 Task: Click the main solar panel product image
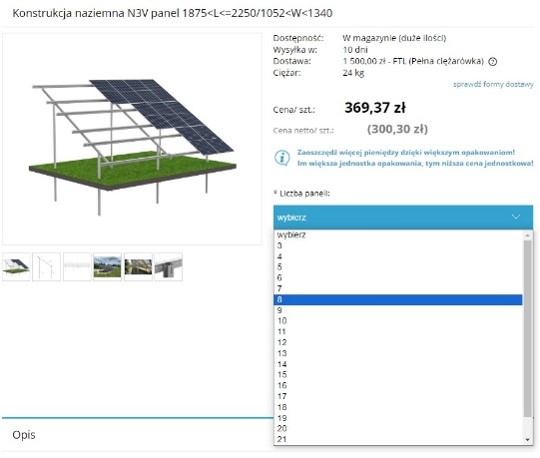pyautogui.click(x=132, y=139)
